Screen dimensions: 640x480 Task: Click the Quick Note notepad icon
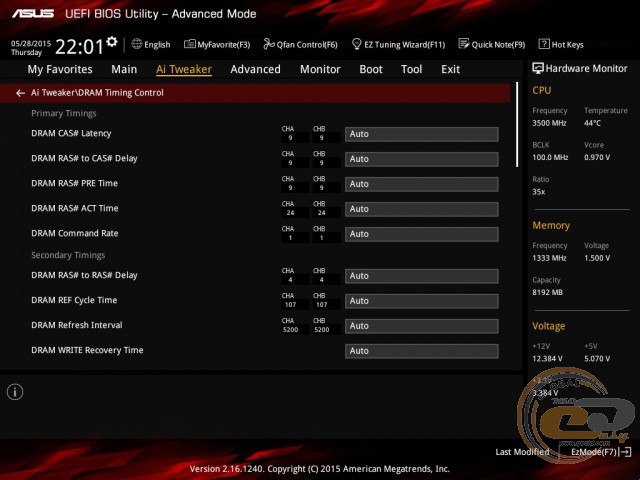[464, 44]
